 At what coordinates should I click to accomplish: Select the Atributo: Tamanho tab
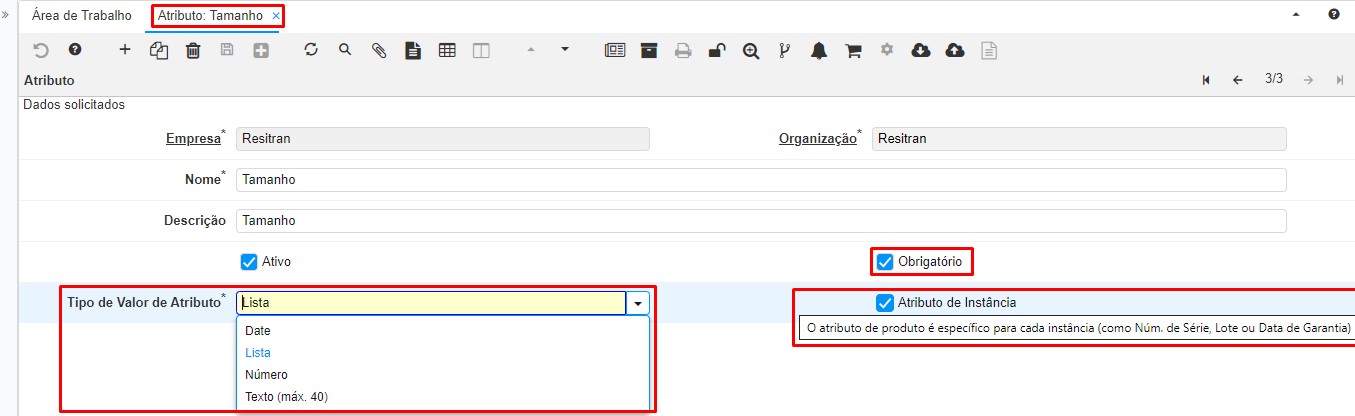(210, 16)
